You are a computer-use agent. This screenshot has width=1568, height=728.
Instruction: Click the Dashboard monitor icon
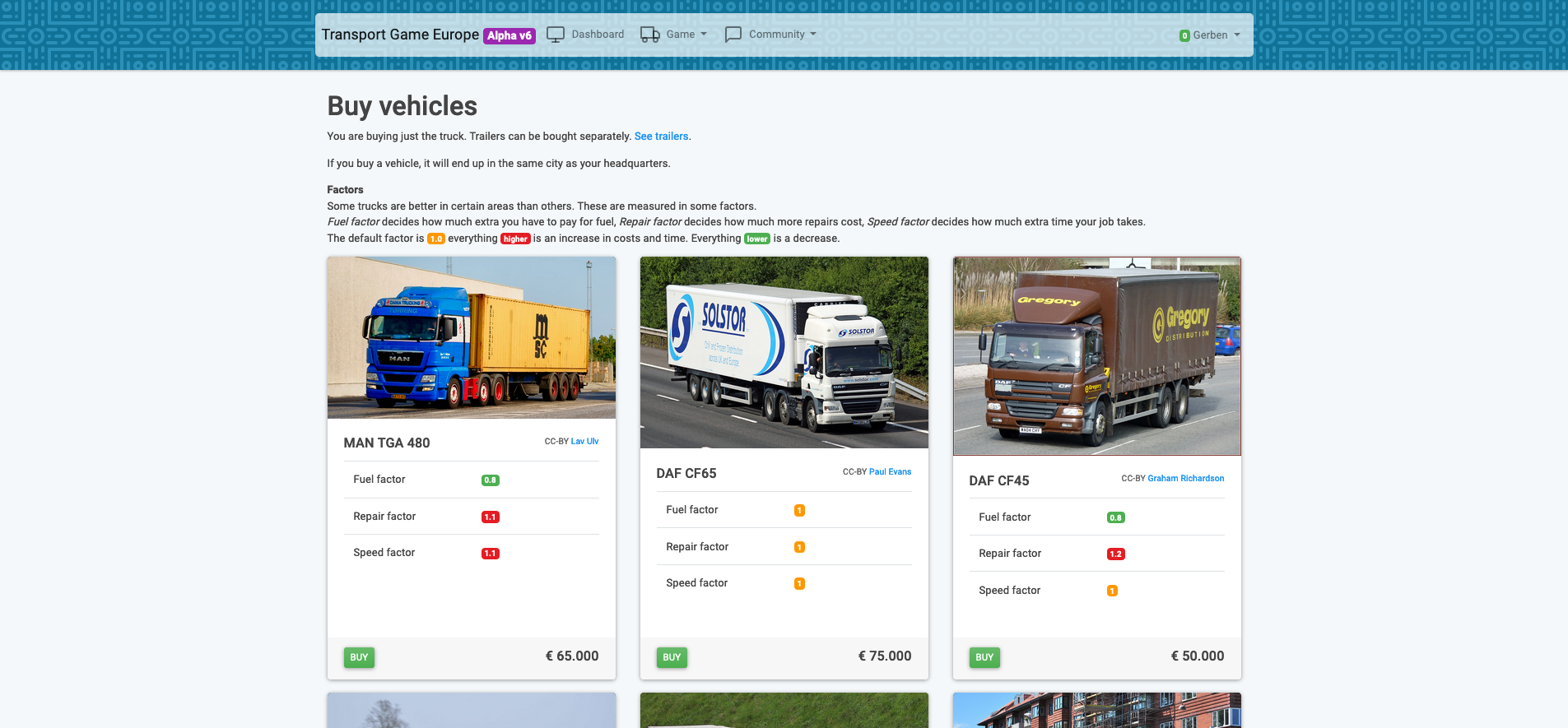[556, 35]
